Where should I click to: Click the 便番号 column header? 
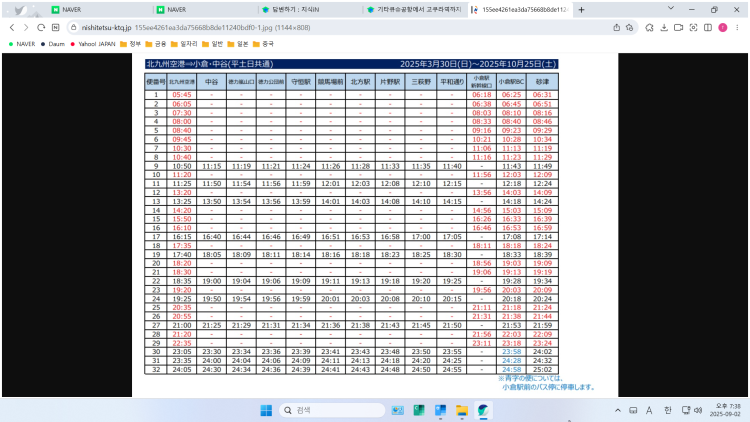pyautogui.click(x=156, y=82)
